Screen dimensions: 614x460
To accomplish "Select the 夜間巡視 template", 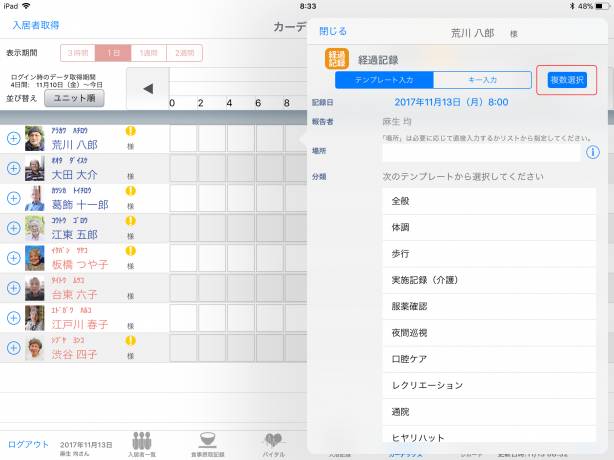I will (489, 333).
